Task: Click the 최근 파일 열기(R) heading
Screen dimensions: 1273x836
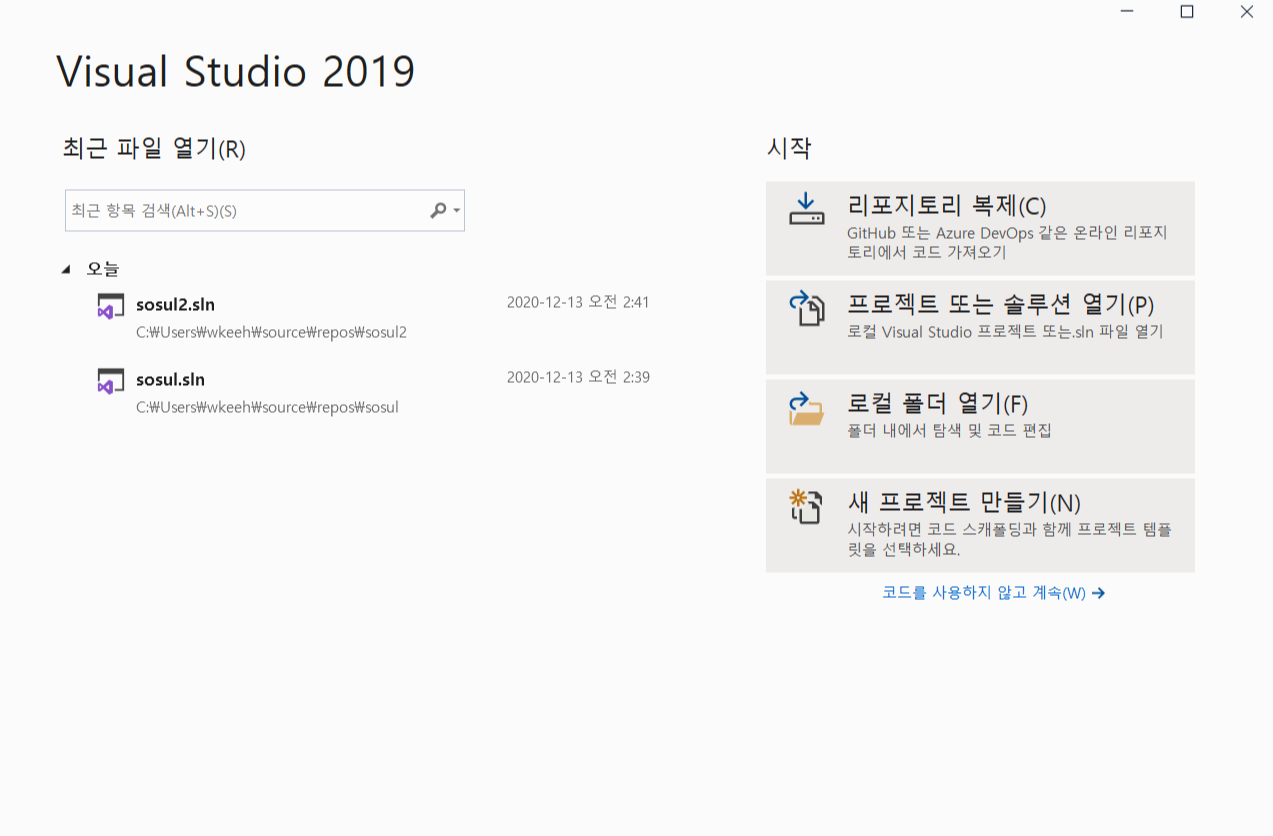Action: point(154,149)
